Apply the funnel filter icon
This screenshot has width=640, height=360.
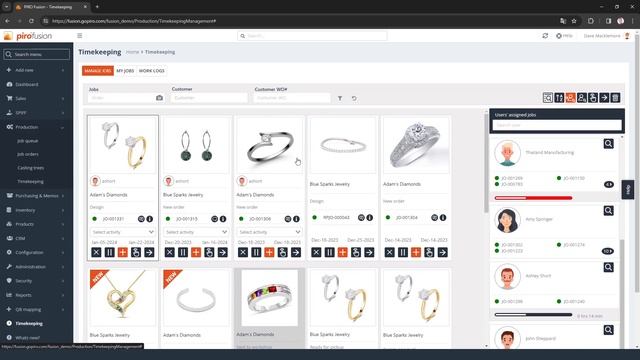(340, 98)
